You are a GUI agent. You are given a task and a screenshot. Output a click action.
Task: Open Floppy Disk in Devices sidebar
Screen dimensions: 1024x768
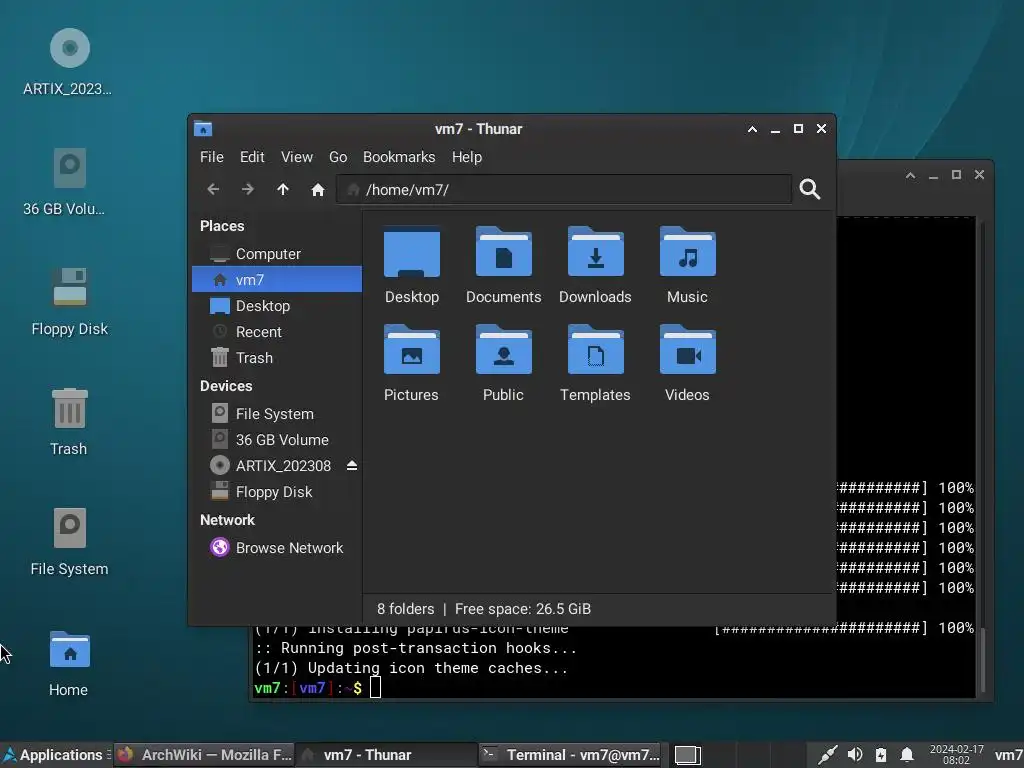(x=277, y=492)
